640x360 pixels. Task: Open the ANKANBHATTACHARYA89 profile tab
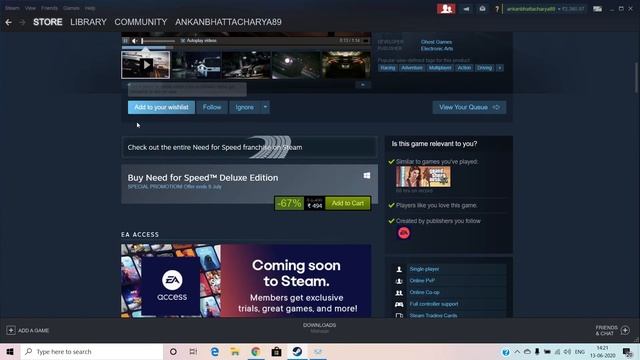228,22
